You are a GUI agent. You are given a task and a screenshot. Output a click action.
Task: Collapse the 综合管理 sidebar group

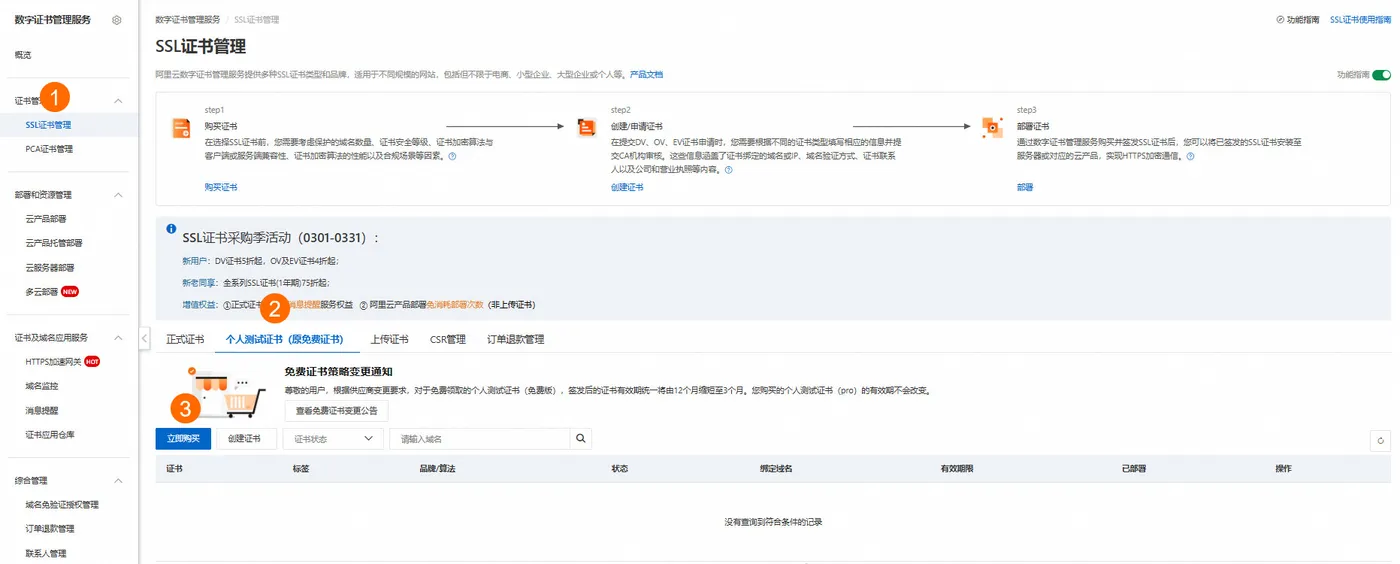point(118,481)
